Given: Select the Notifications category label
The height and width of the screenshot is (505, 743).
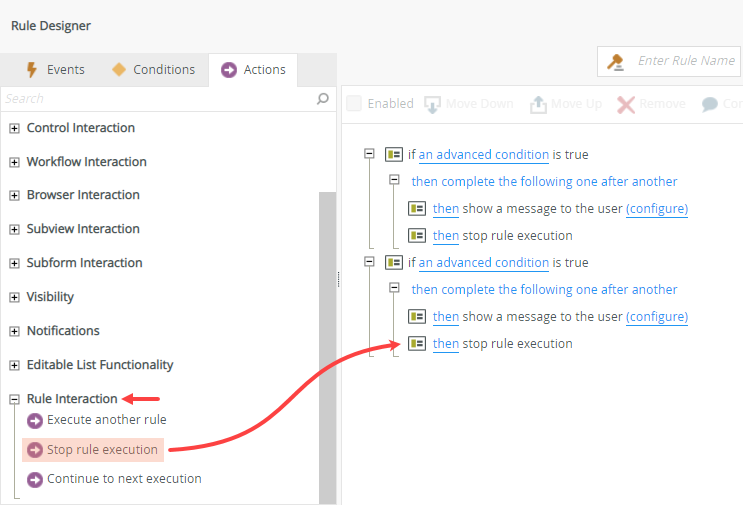Looking at the screenshot, I should tap(63, 331).
